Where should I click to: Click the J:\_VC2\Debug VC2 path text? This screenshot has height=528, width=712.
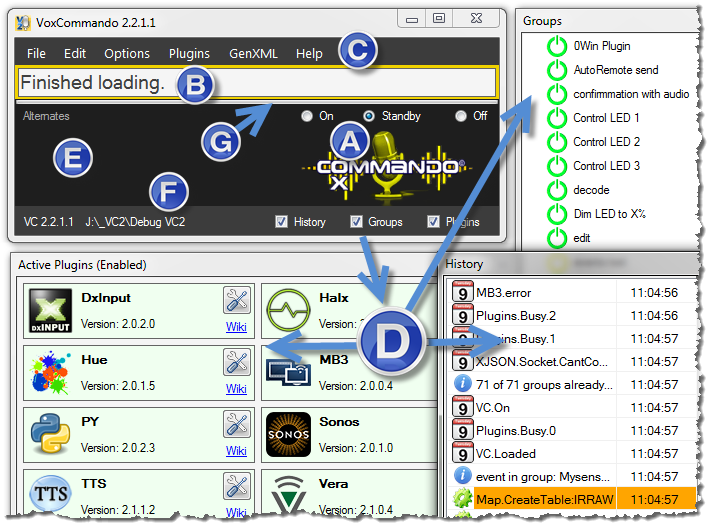[135, 222]
